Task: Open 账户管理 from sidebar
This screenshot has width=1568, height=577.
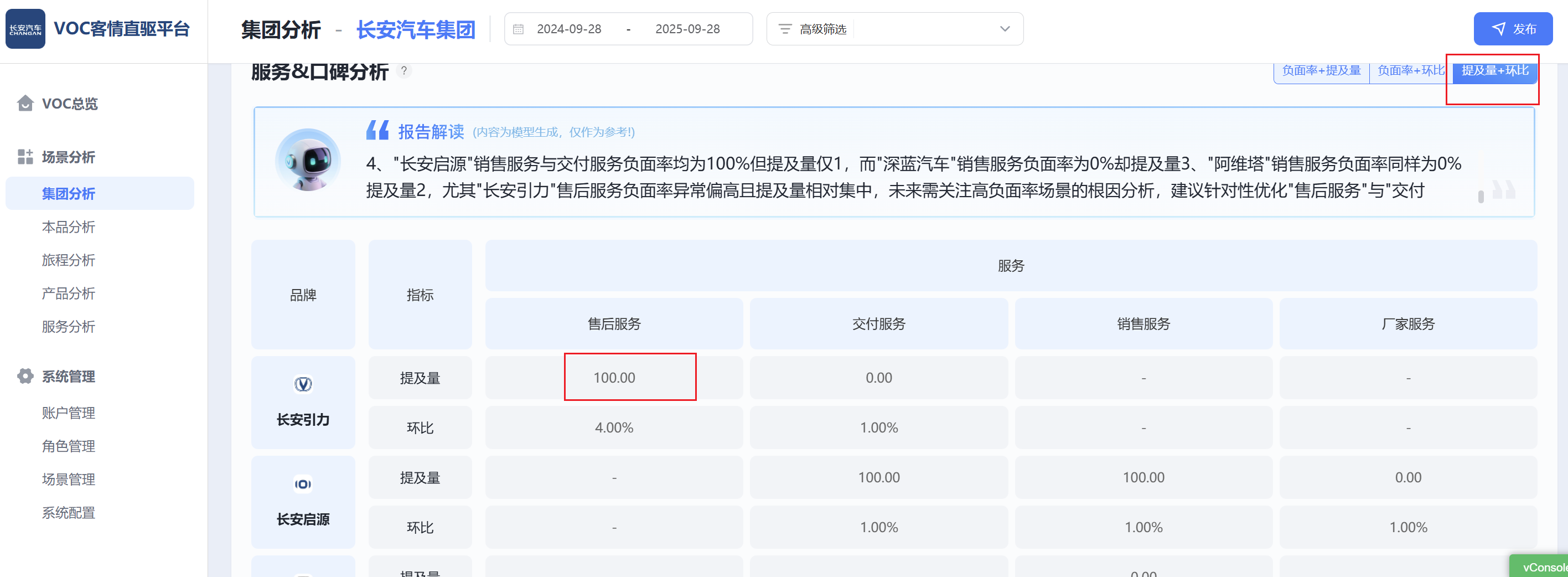Action: [68, 413]
